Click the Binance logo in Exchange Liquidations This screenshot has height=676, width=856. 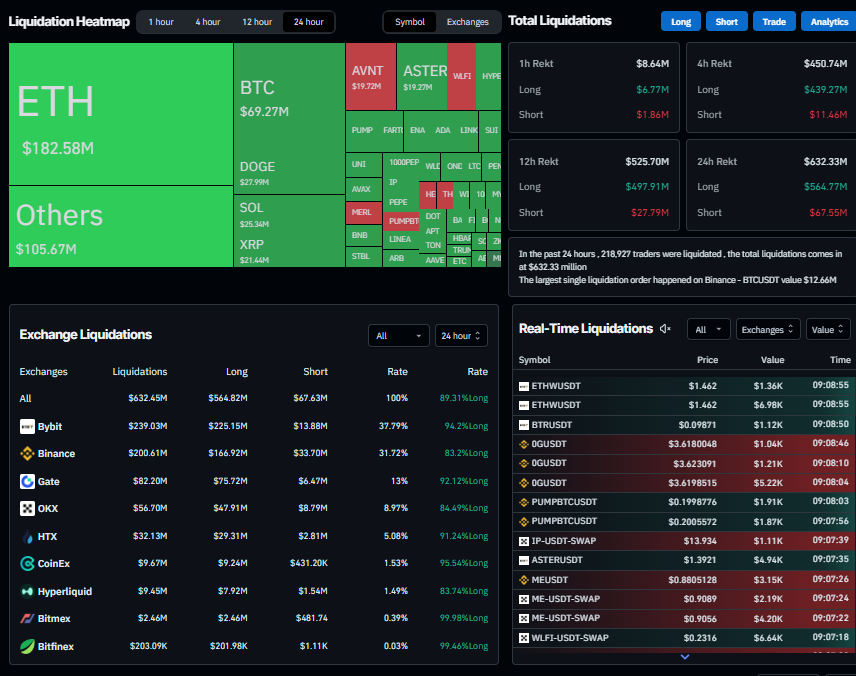point(23,454)
